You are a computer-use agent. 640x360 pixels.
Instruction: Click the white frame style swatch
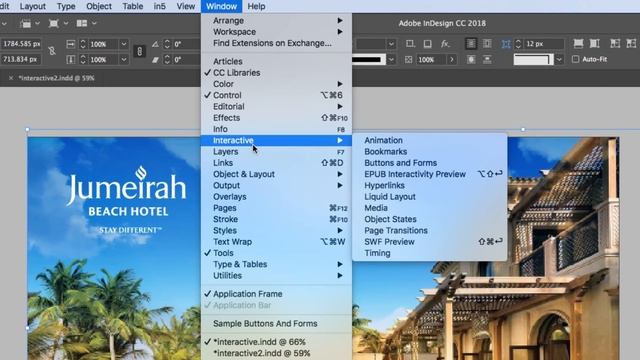tap(533, 60)
